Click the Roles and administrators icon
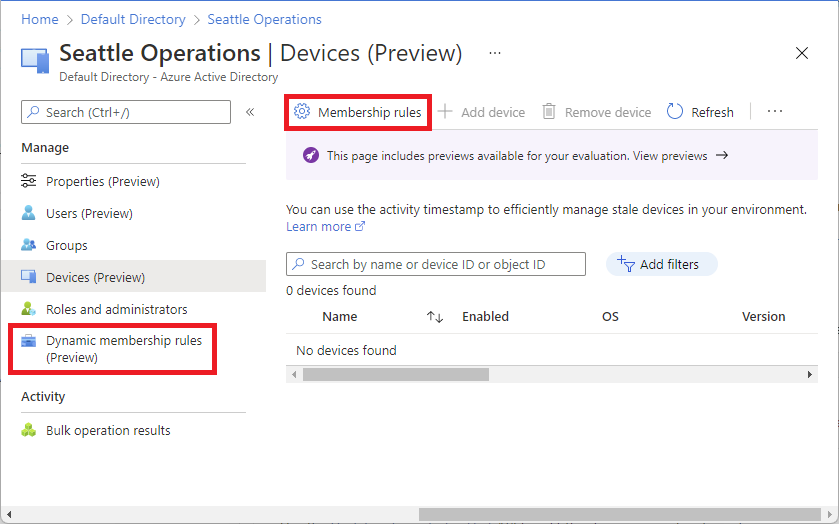This screenshot has height=524, width=839. pyautogui.click(x=29, y=309)
